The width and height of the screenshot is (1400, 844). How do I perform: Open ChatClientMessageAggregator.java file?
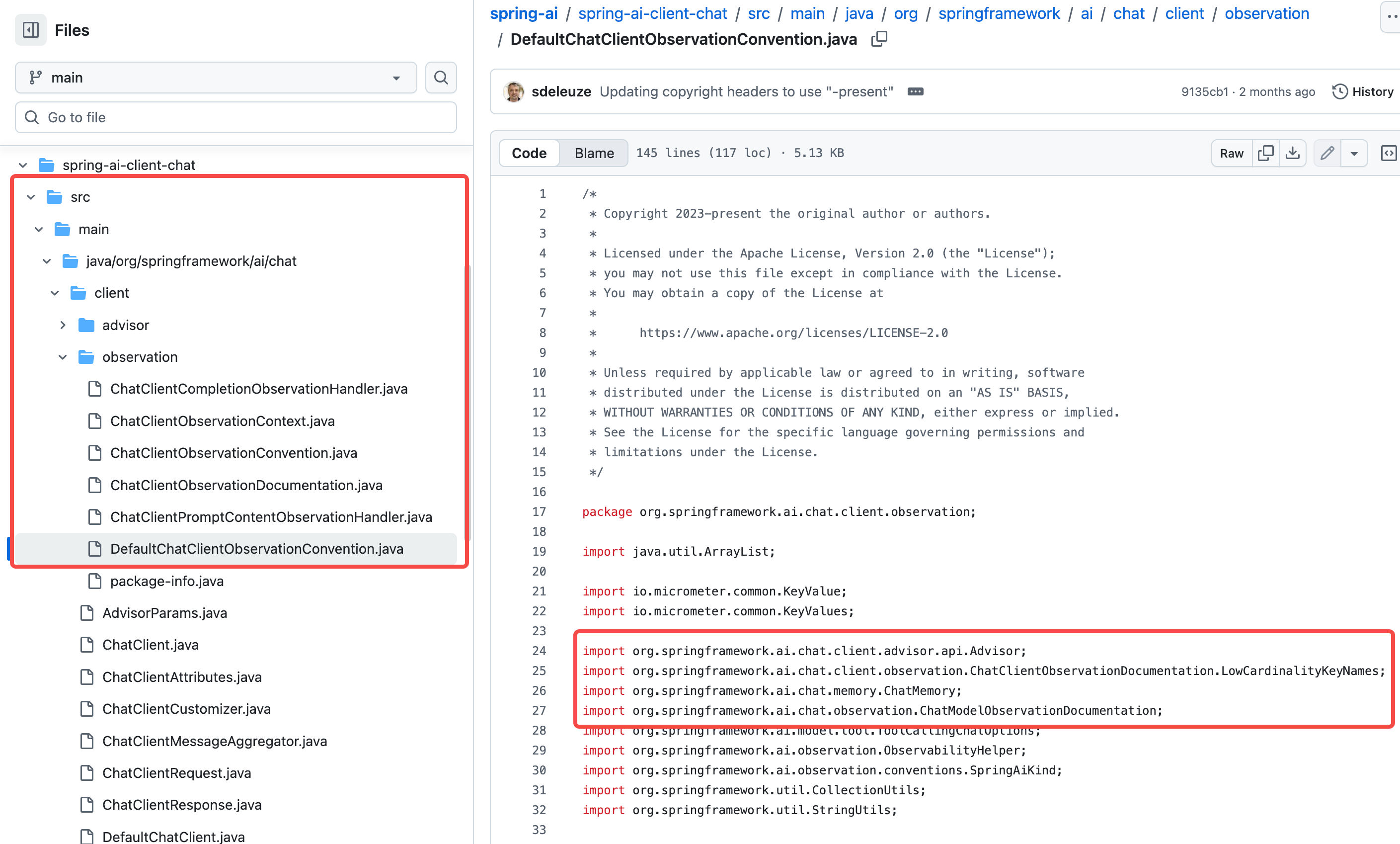pyautogui.click(x=215, y=741)
